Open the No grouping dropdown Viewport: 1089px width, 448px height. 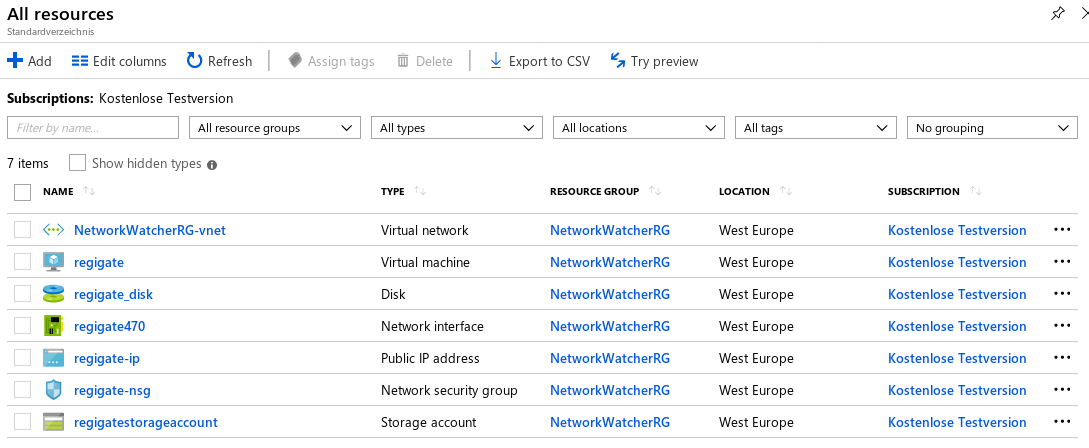pos(992,128)
